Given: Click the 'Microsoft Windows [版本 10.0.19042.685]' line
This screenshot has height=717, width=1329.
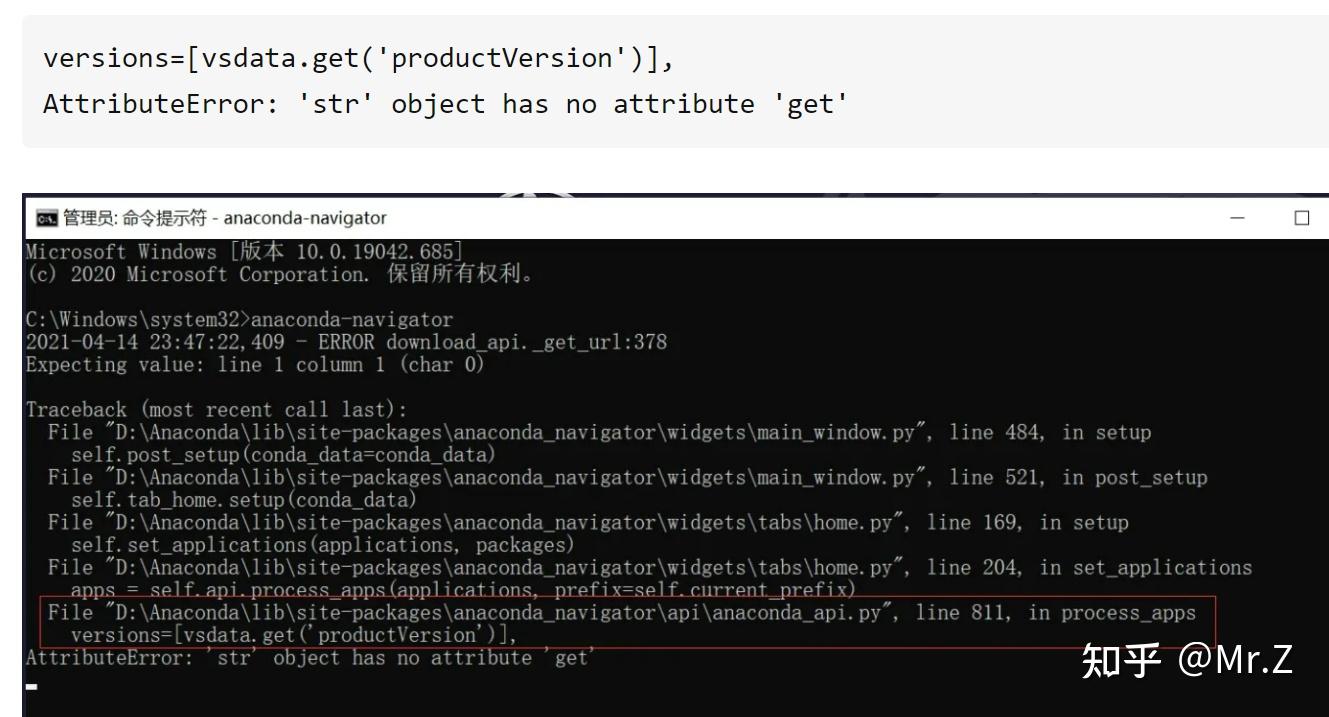Looking at the screenshot, I should (x=244, y=252).
